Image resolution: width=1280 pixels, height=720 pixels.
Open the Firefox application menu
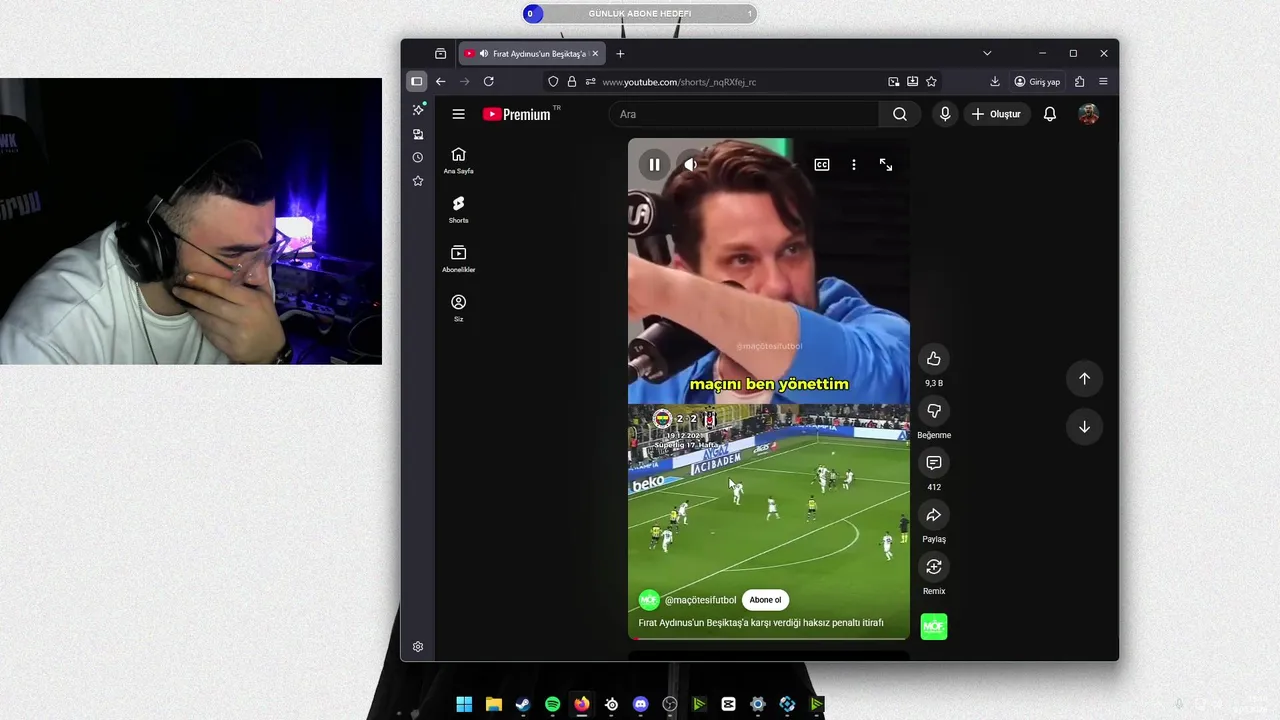point(1103,82)
